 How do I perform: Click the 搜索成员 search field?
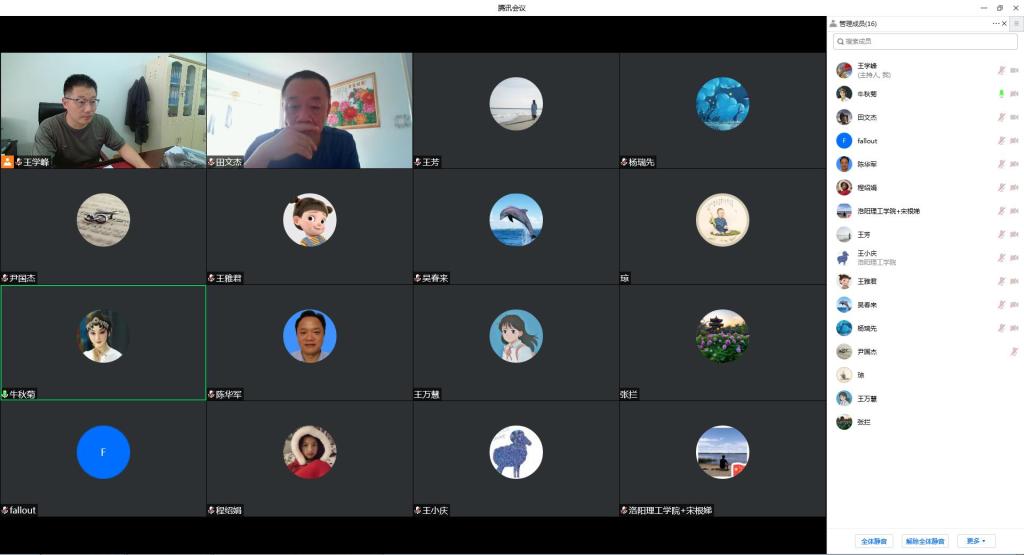click(925, 41)
